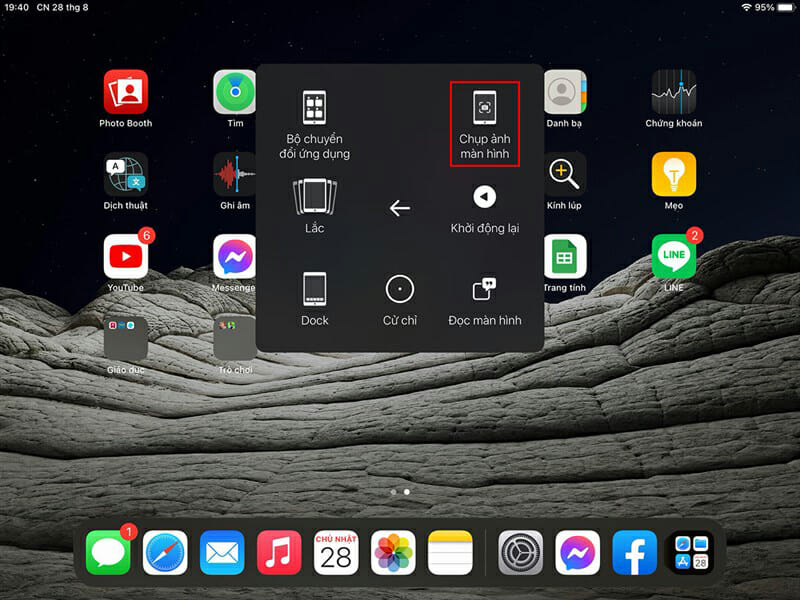Tap the back arrow in AssistiveTouch menu
This screenshot has height=600, width=800.
400,208
